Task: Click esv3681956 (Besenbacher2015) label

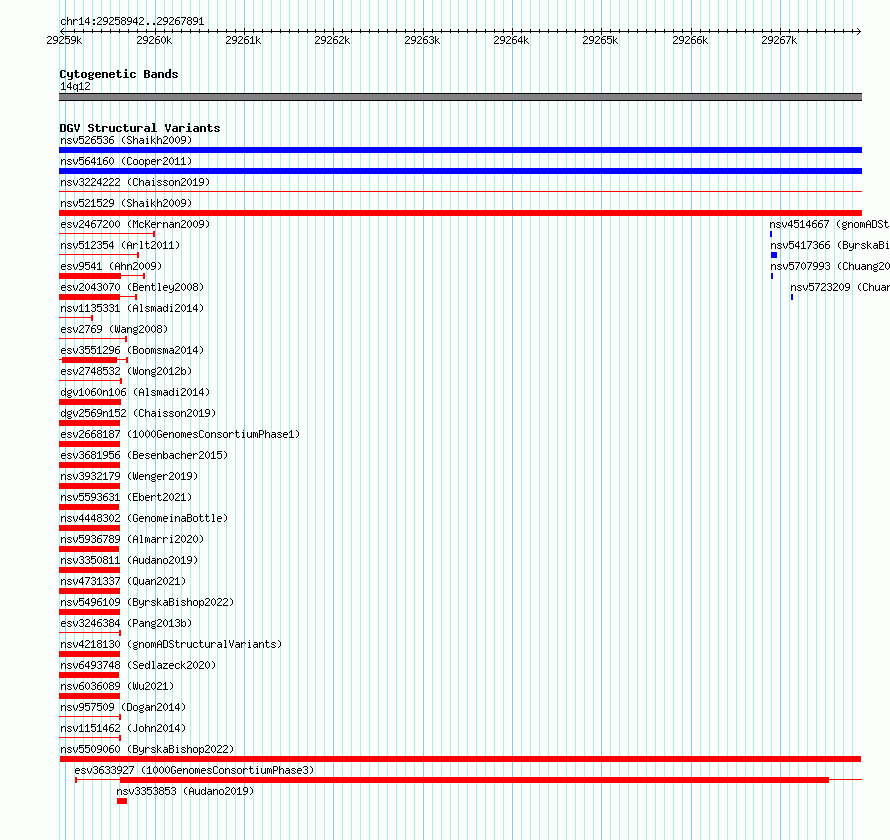Action: [x=144, y=455]
